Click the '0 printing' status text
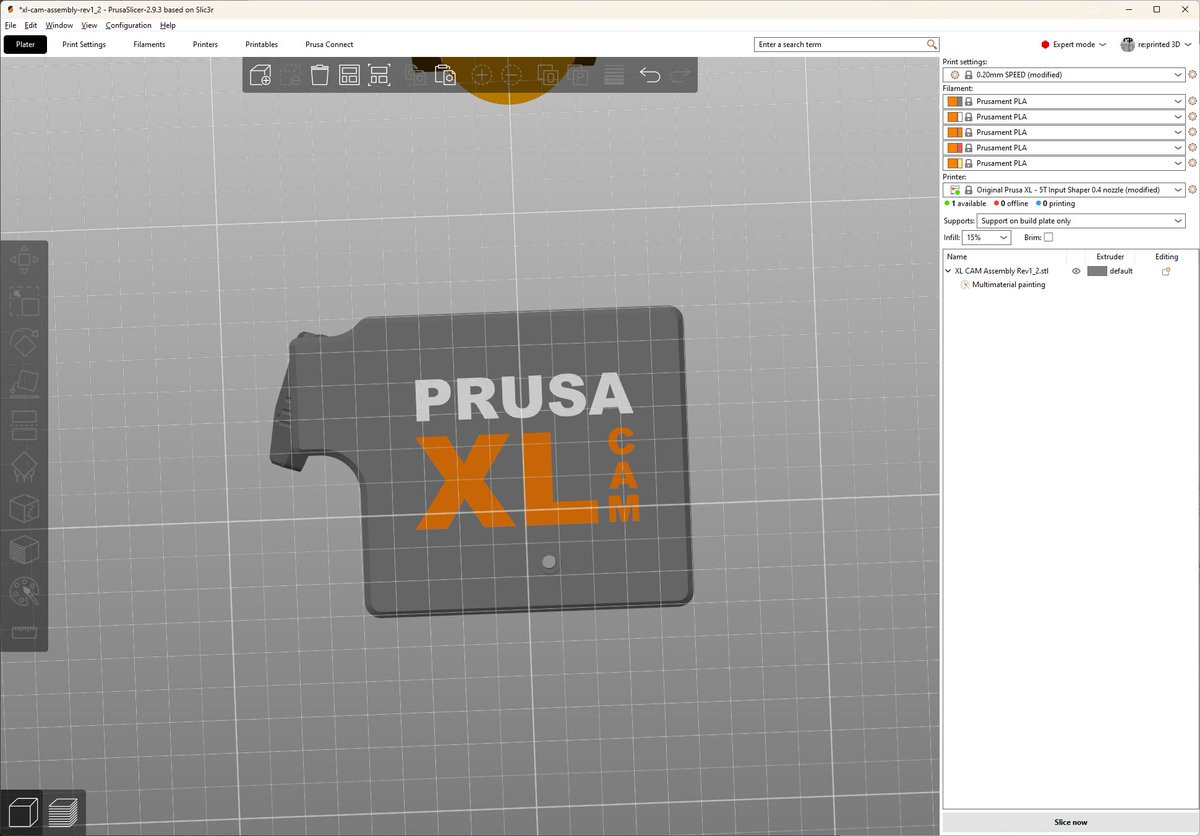The width and height of the screenshot is (1200, 836). (x=1060, y=203)
